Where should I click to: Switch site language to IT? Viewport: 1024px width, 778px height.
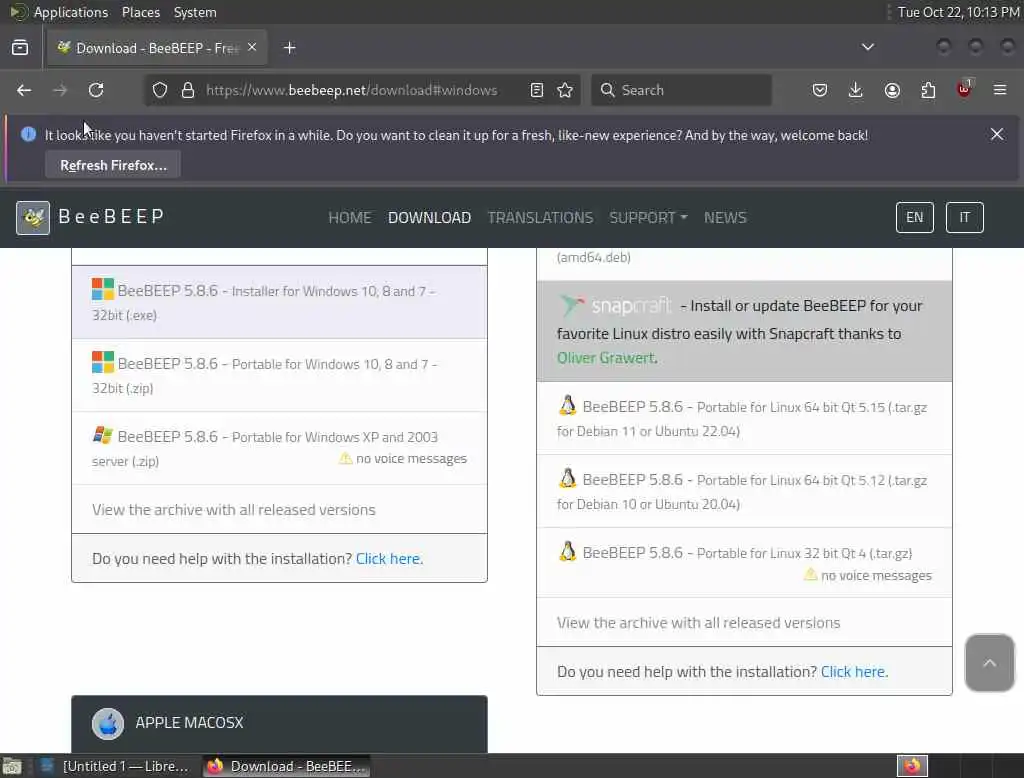pyautogui.click(x=965, y=218)
